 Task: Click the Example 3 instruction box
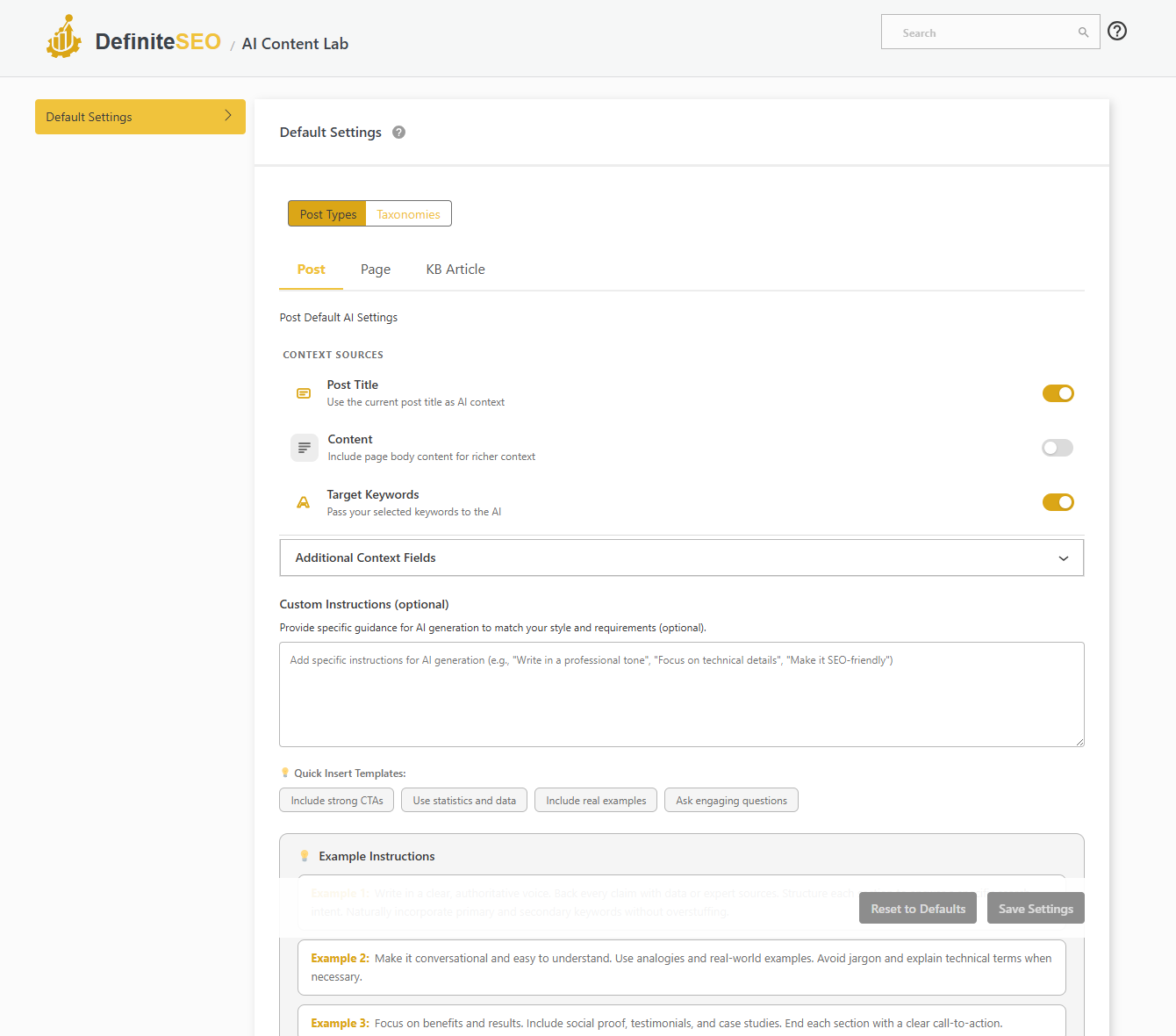coord(682,1022)
